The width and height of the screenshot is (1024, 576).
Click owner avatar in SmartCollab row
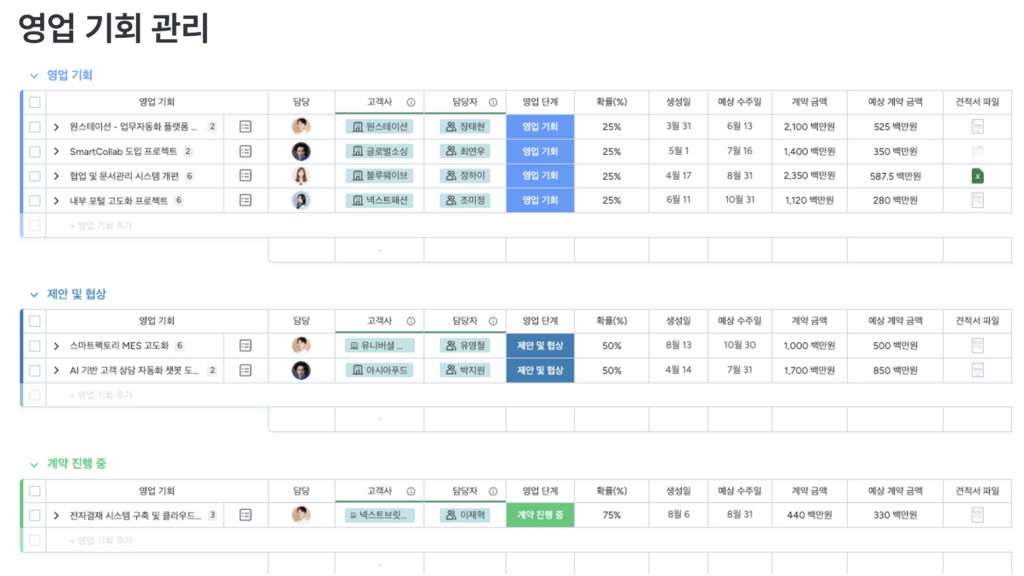coord(301,152)
